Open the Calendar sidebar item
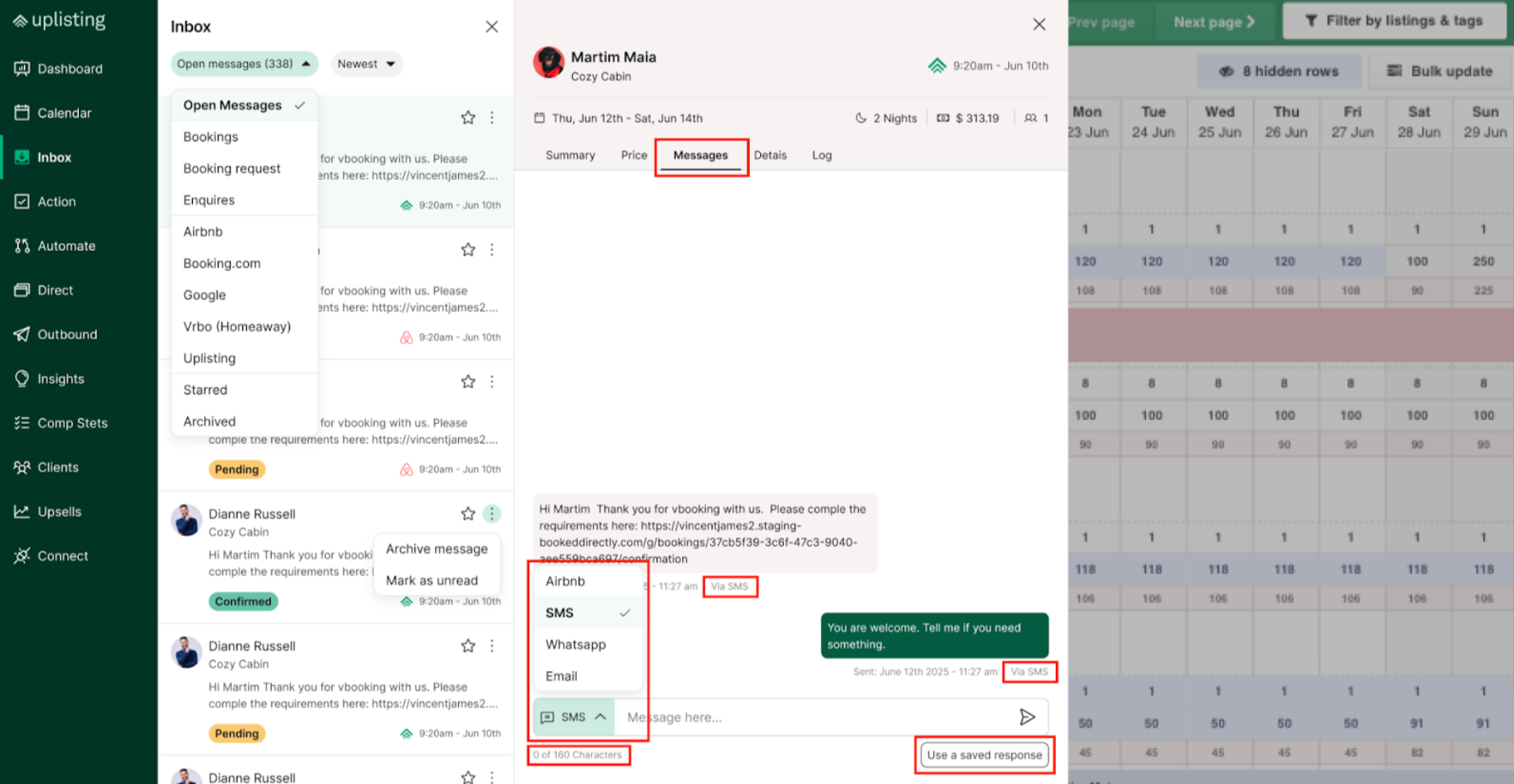The image size is (1514, 784). (x=53, y=113)
